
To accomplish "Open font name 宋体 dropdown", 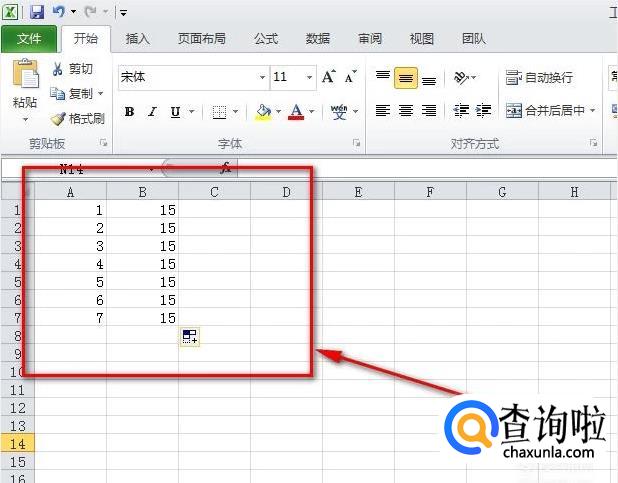I will pyautogui.click(x=262, y=77).
